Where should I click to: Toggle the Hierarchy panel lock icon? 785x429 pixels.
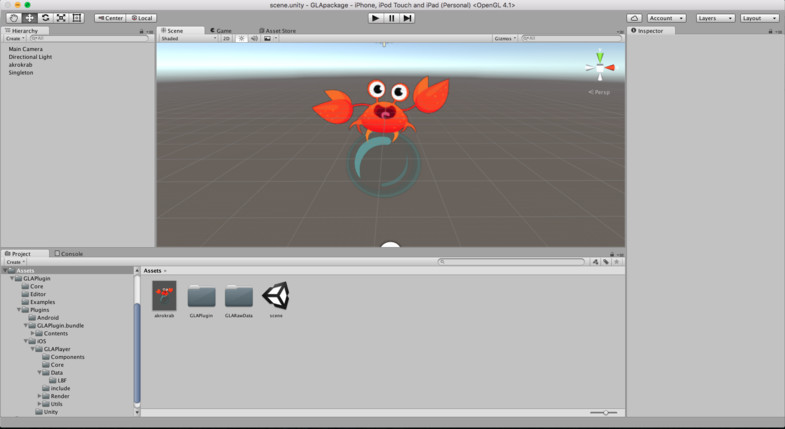tap(142, 32)
